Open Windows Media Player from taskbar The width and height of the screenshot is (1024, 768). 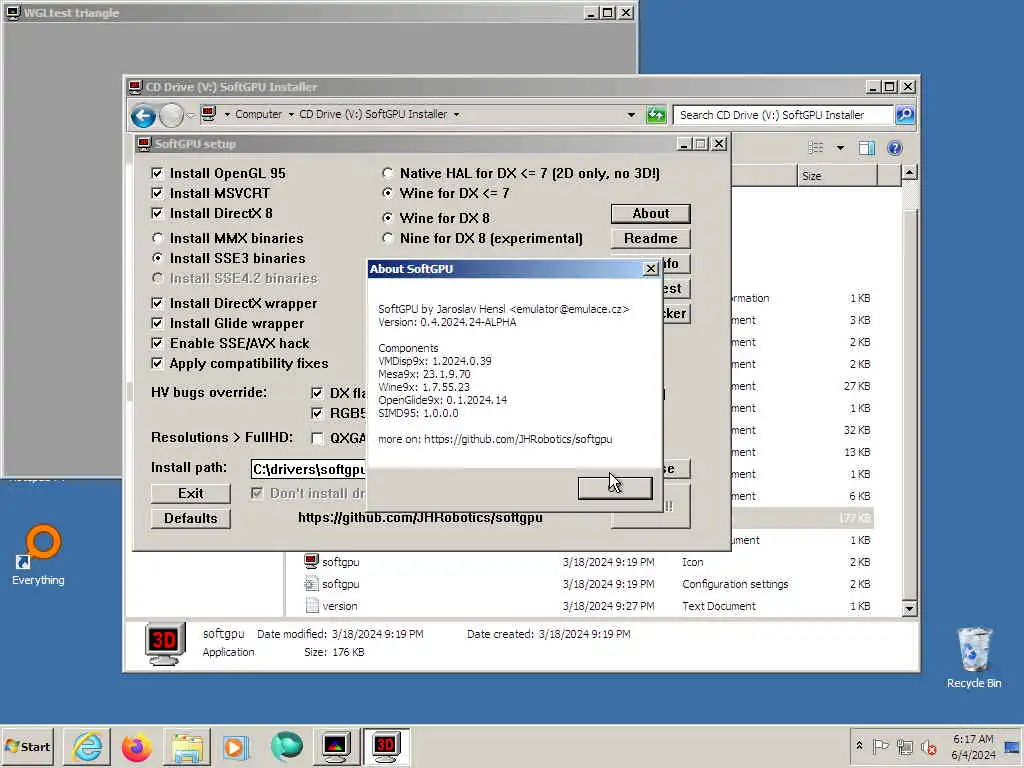pyautogui.click(x=236, y=746)
